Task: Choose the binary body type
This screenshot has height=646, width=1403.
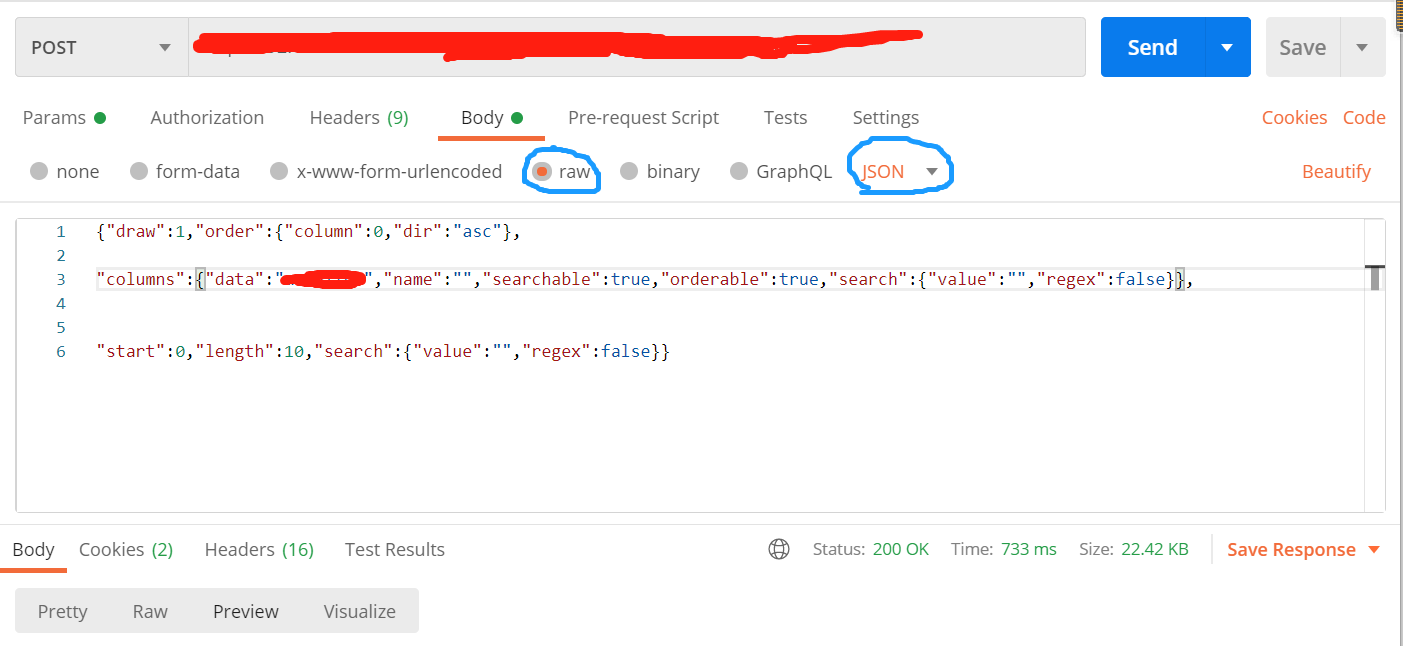Action: pos(629,172)
